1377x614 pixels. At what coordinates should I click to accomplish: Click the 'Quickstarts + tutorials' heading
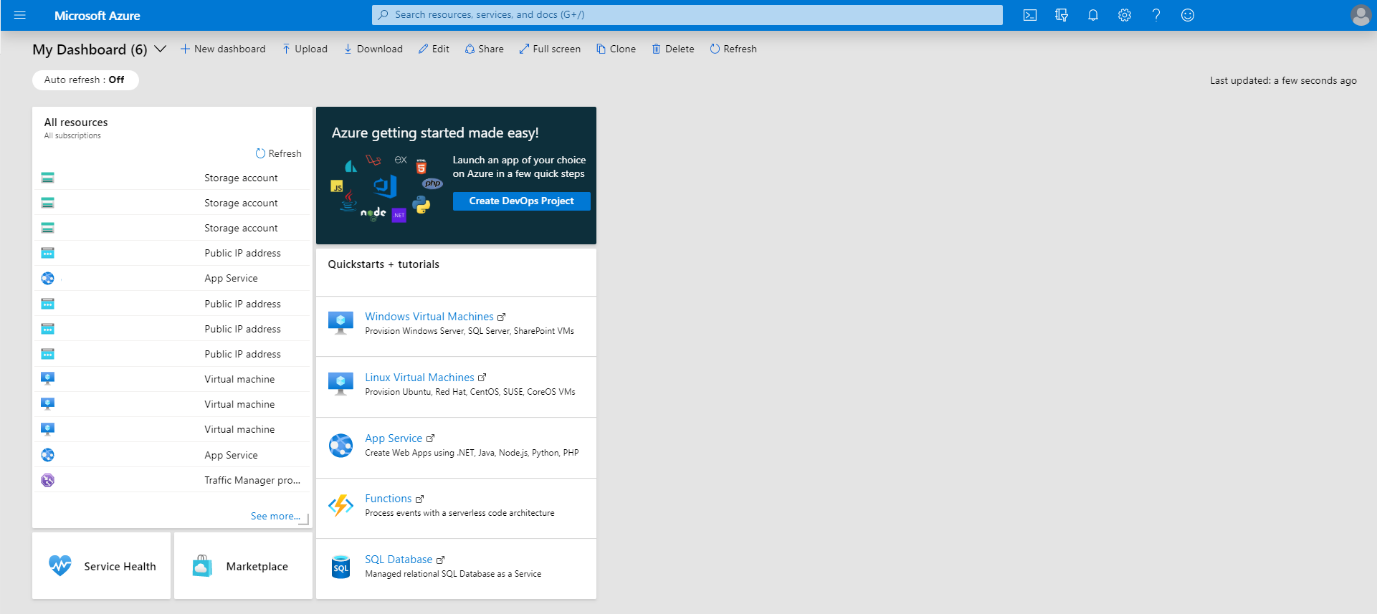pyautogui.click(x=384, y=264)
